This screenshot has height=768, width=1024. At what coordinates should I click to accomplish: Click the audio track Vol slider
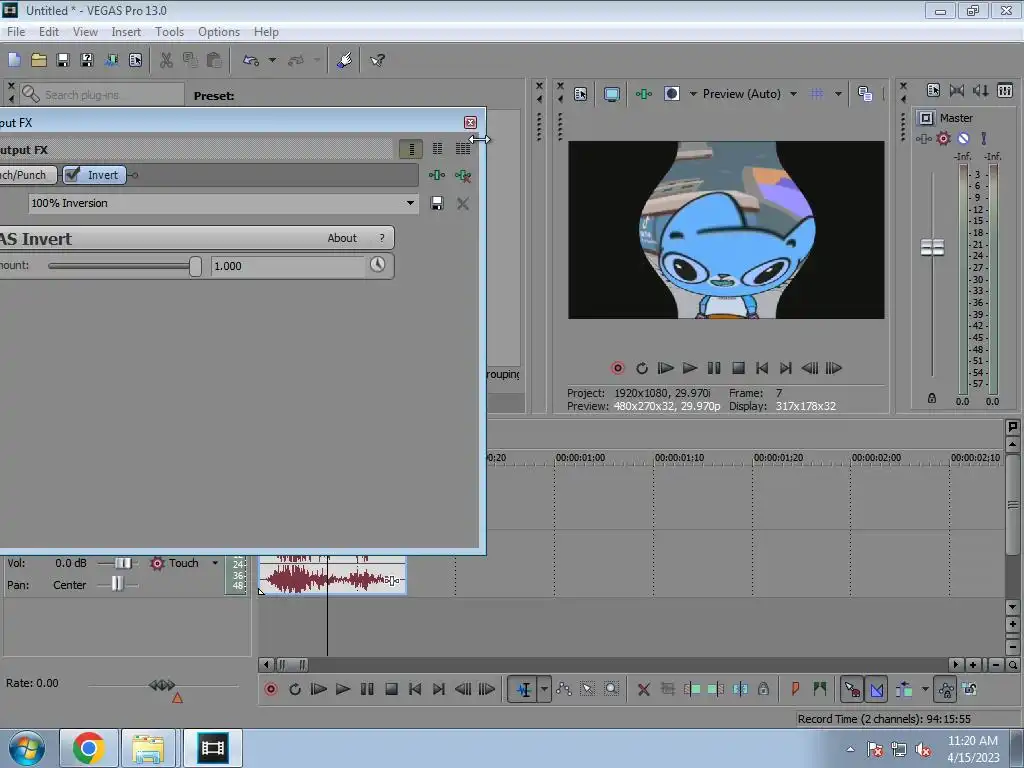coord(123,563)
